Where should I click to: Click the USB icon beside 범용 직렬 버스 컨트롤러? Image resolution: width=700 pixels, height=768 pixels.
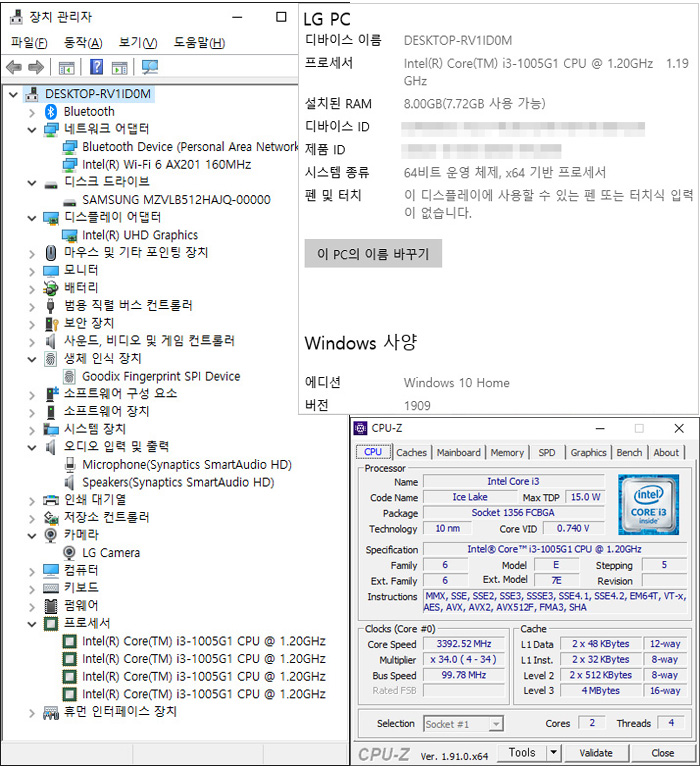pos(50,306)
